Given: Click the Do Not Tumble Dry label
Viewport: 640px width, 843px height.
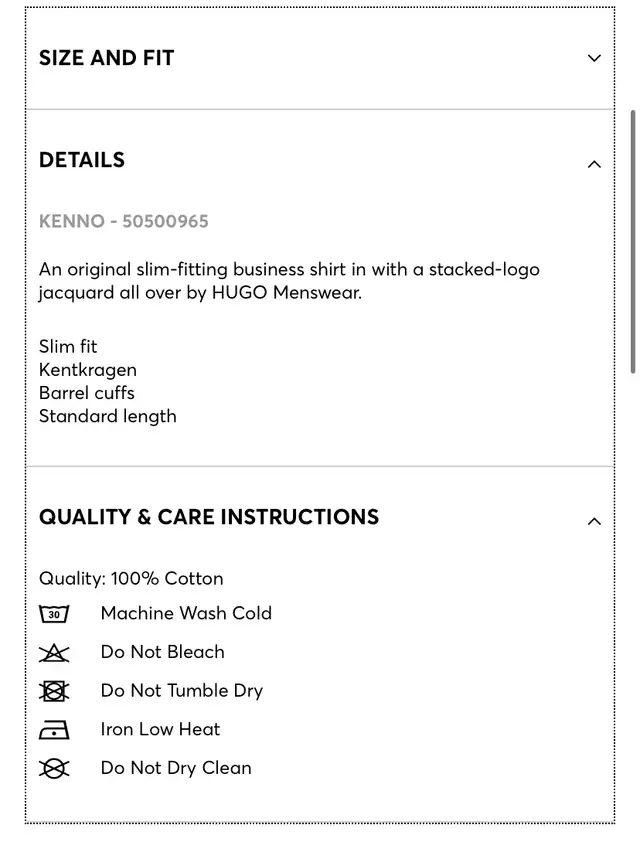Looking at the screenshot, I should click(x=182, y=691).
